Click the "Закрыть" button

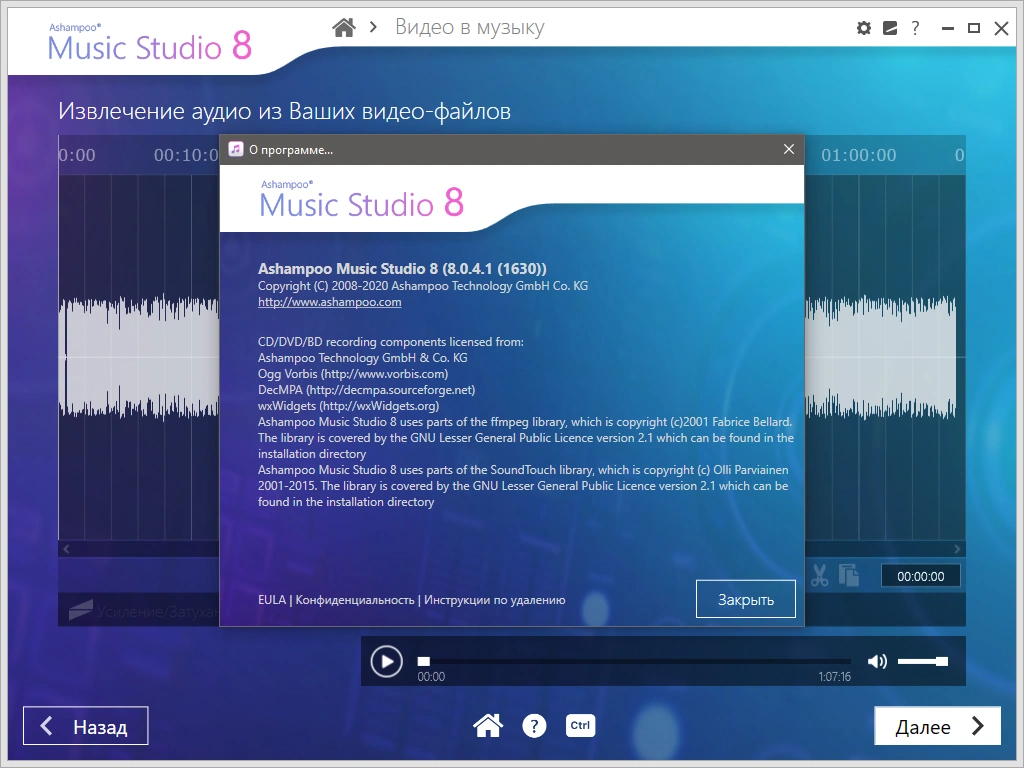coord(746,599)
